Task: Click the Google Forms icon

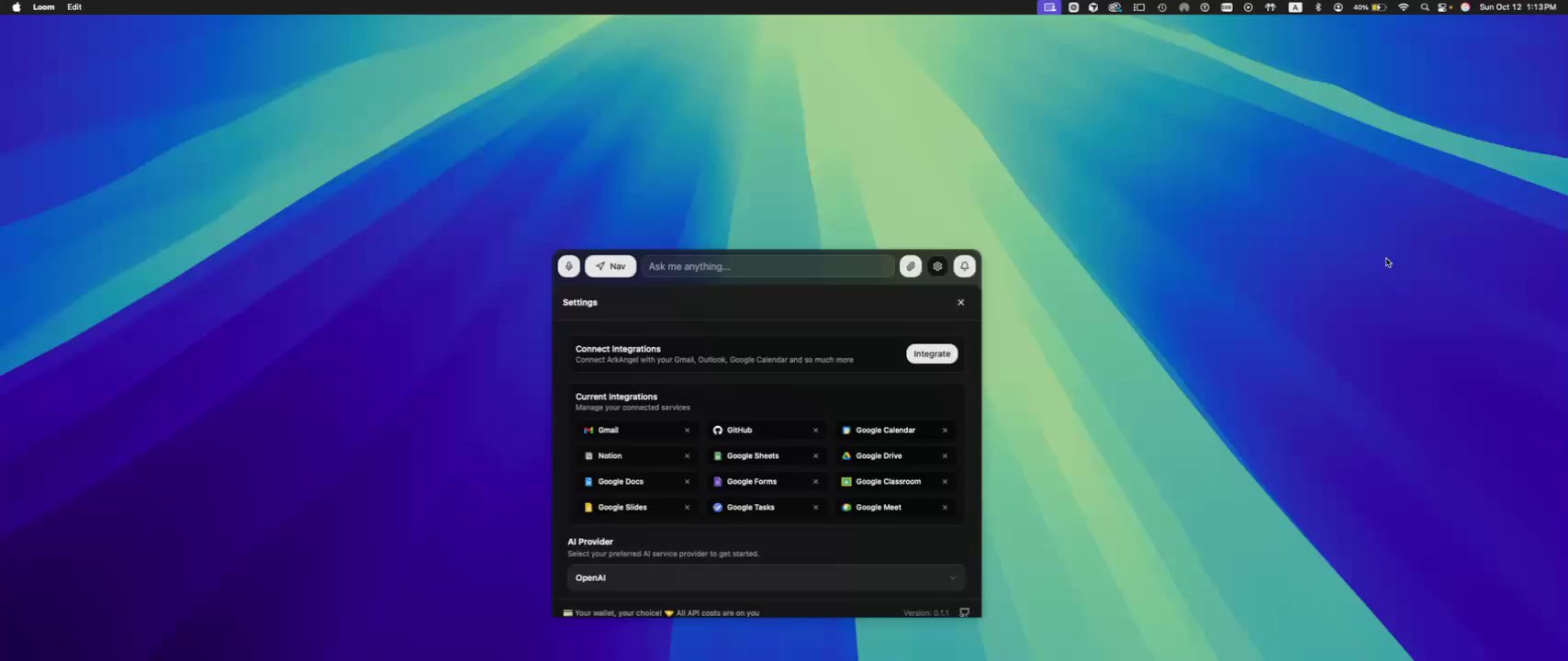Action: (718, 481)
